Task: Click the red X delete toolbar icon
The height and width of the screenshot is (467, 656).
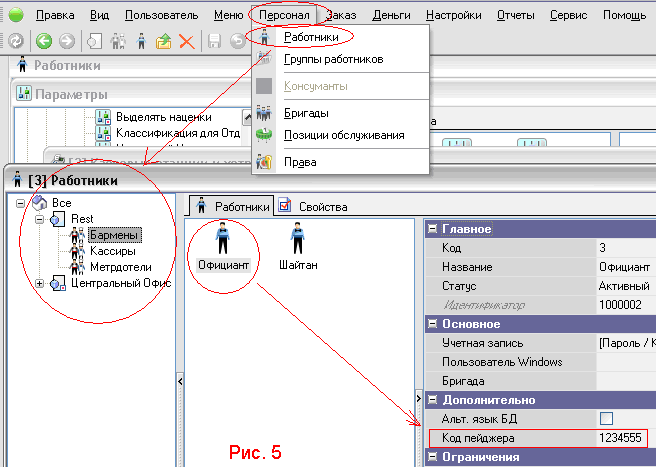Action: coord(185,41)
